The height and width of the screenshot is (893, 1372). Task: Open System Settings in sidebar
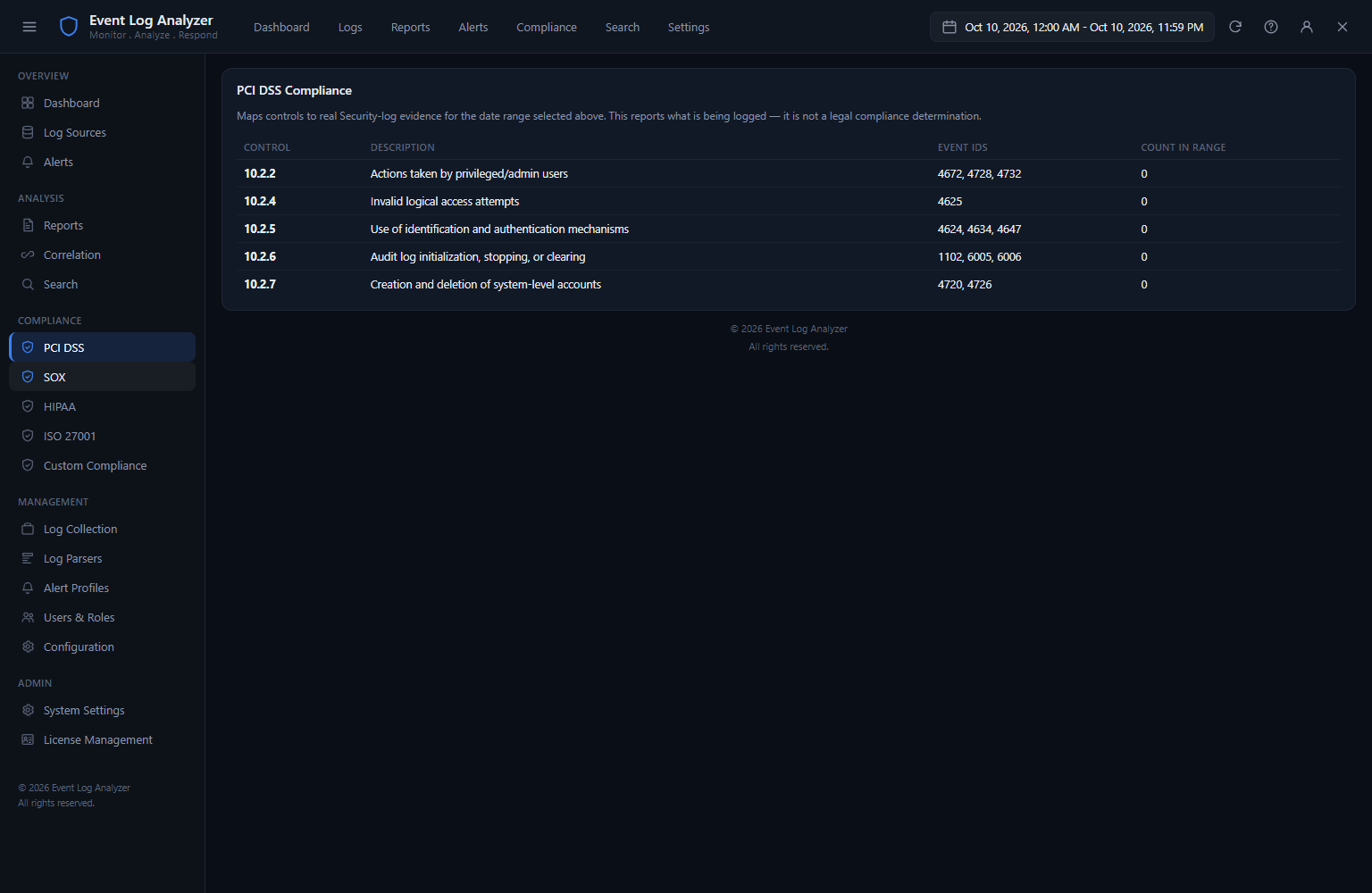coord(102,710)
